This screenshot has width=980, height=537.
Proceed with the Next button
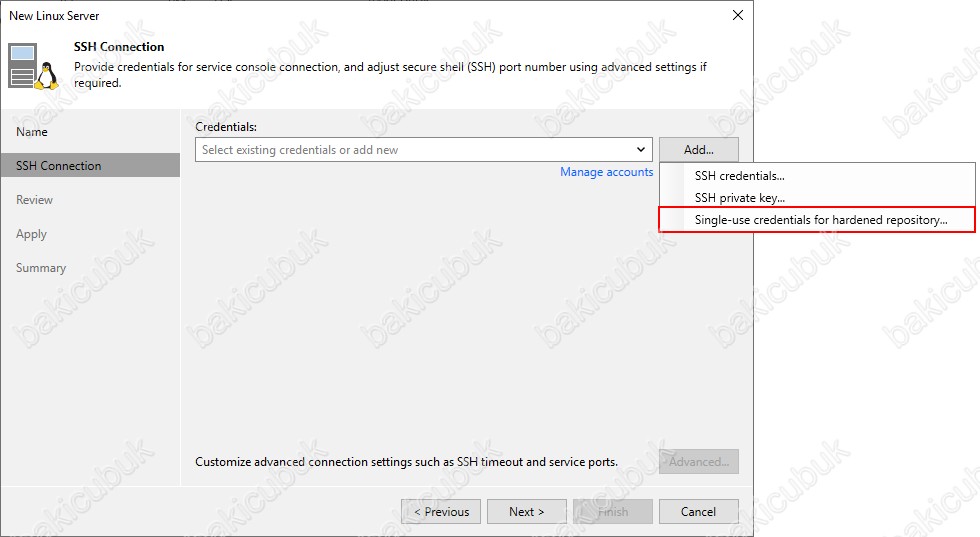click(x=526, y=512)
